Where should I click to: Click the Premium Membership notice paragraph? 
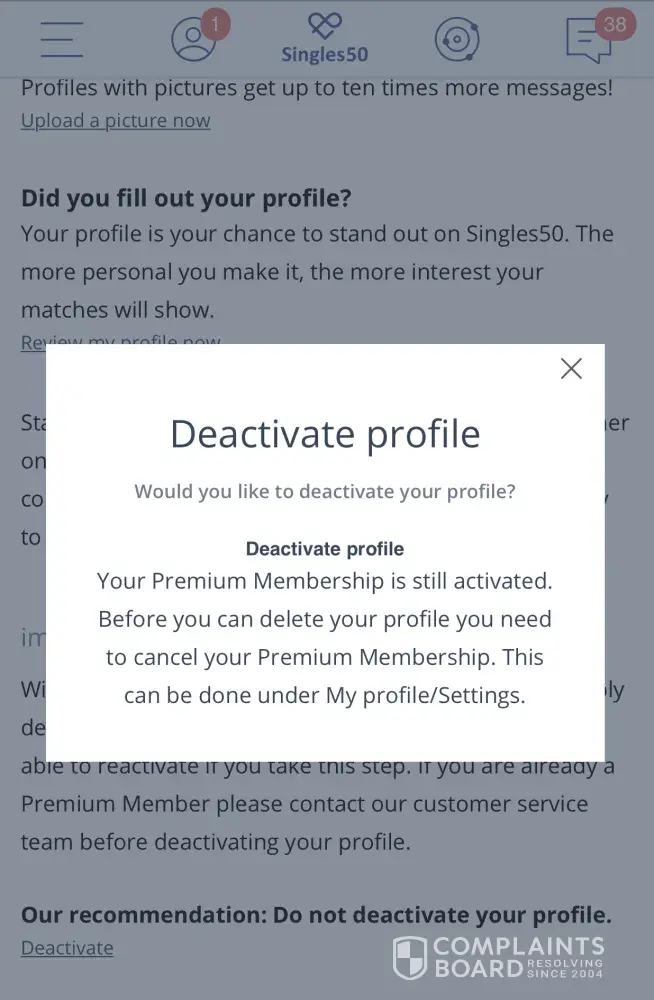[325, 638]
